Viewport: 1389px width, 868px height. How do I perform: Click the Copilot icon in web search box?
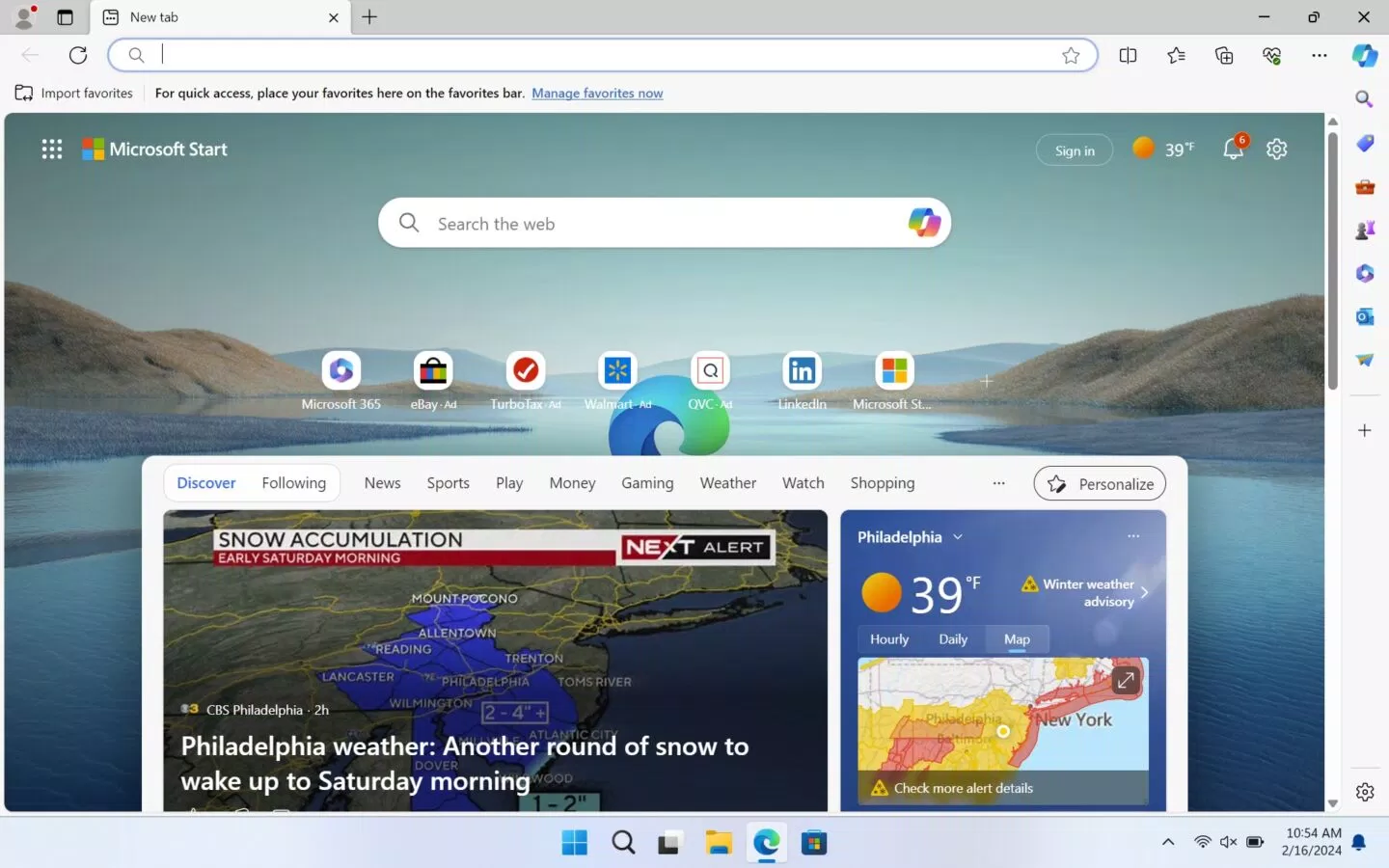923,223
